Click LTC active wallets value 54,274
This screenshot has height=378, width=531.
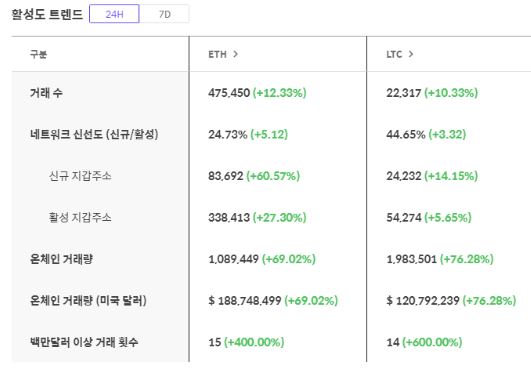click(x=404, y=217)
